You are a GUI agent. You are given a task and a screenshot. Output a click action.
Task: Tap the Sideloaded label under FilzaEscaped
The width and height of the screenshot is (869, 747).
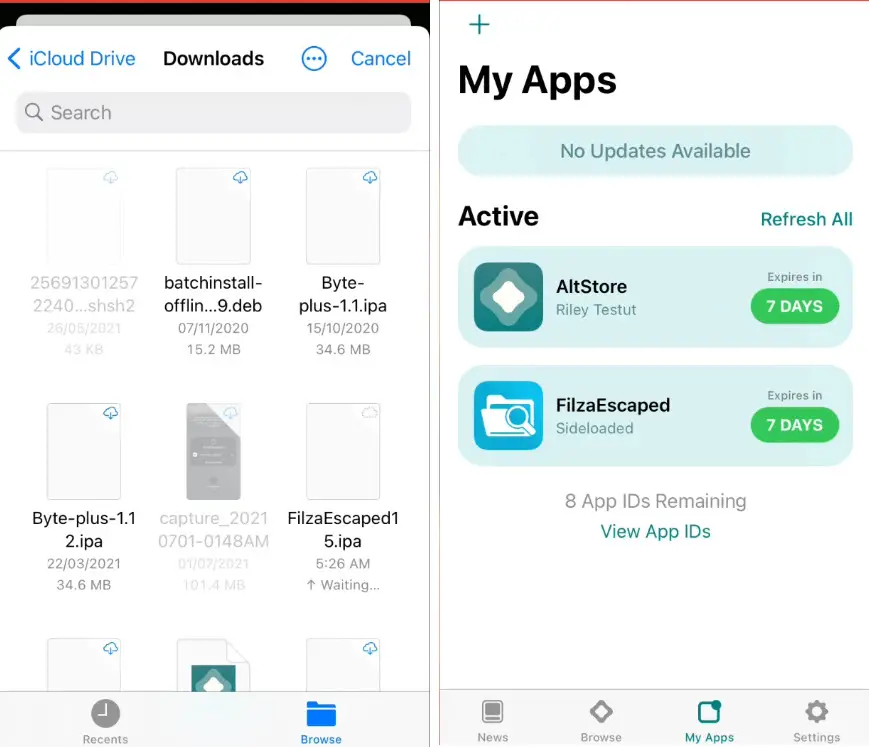click(x=595, y=428)
